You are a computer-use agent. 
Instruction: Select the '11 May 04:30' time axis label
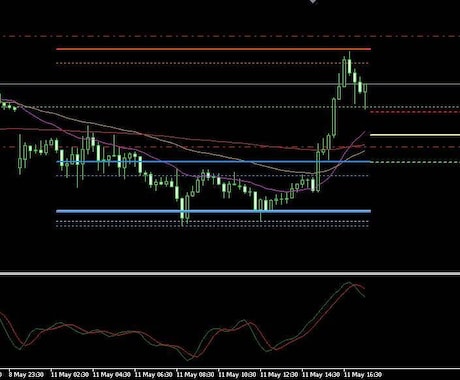click(112, 375)
